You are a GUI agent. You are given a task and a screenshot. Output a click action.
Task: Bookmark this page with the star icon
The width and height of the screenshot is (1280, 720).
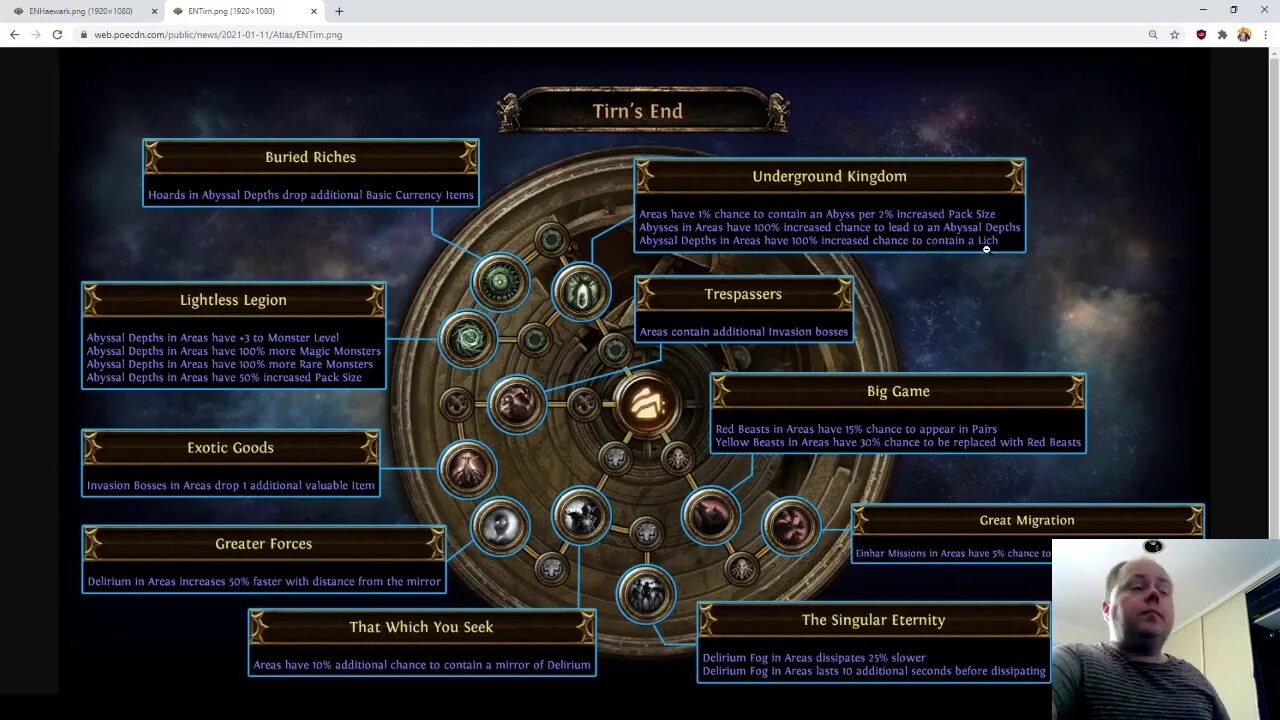(1174, 34)
